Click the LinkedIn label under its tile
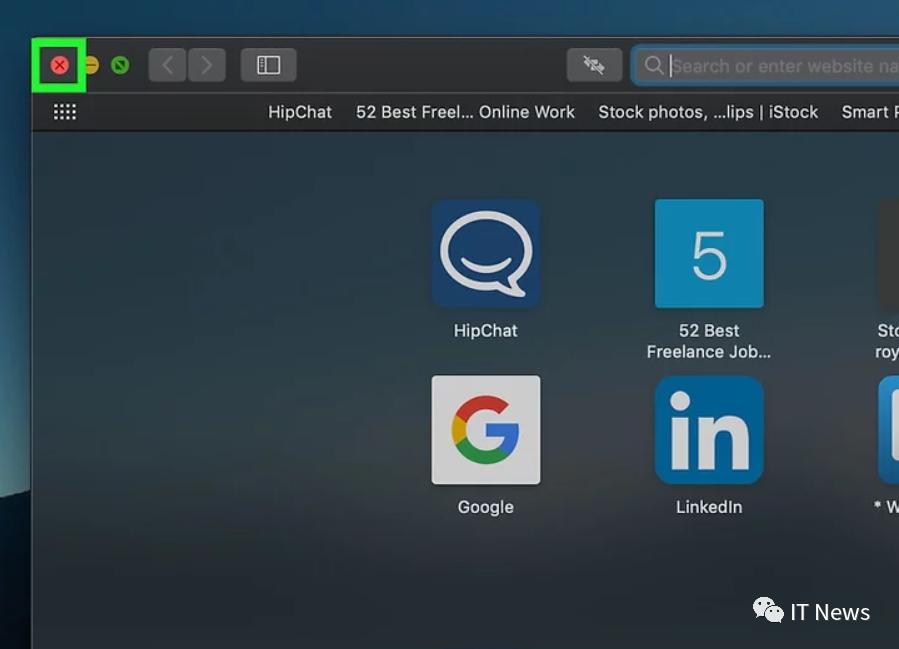899x649 pixels. click(709, 507)
